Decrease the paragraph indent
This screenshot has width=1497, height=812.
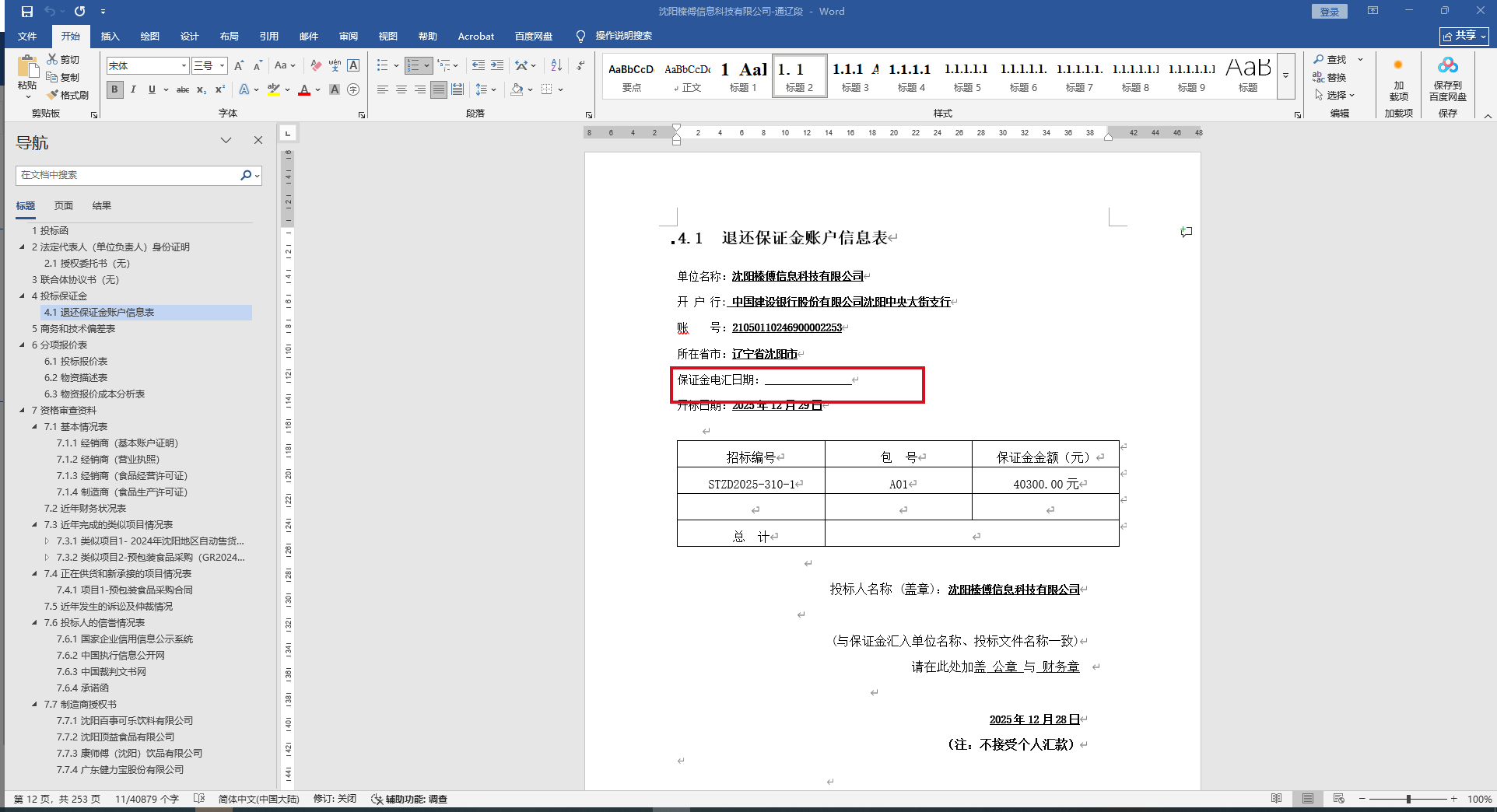pyautogui.click(x=478, y=65)
